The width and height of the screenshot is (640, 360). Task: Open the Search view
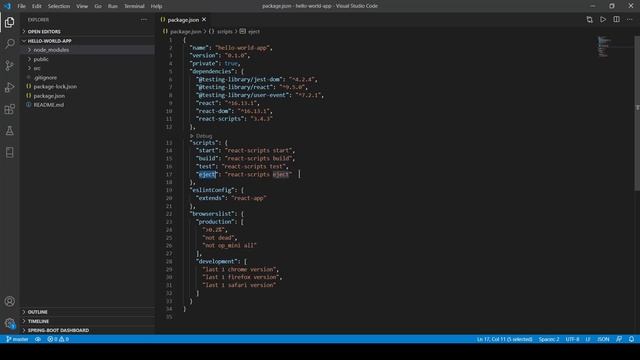(9, 43)
